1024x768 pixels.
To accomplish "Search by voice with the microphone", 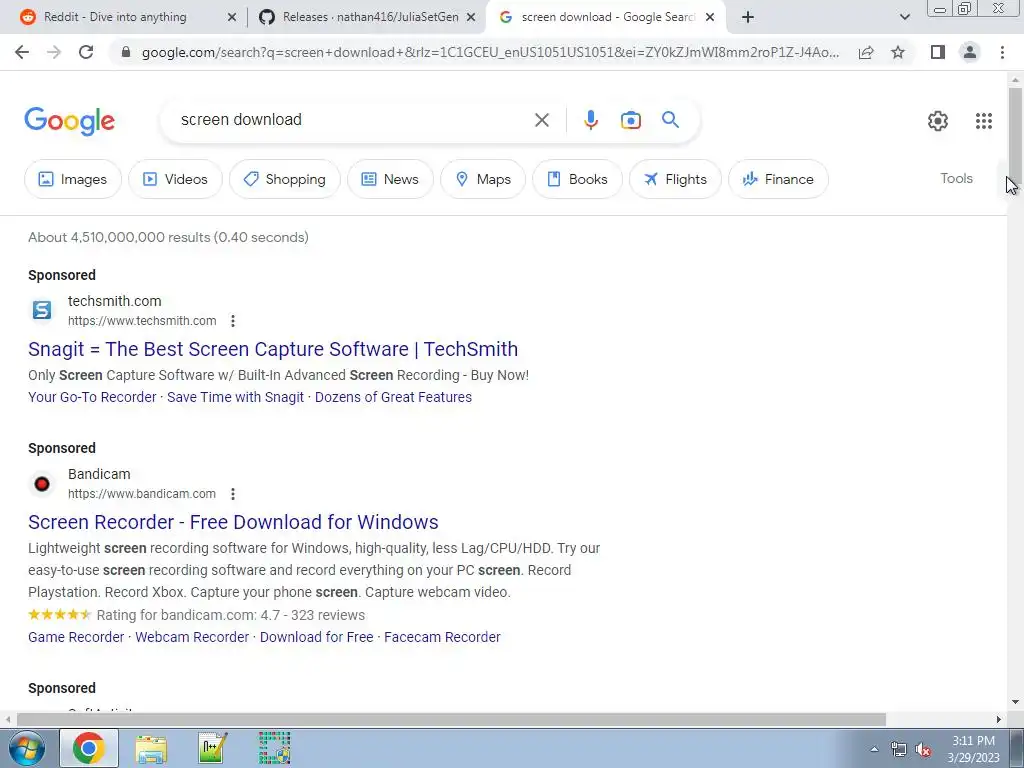I will [590, 120].
